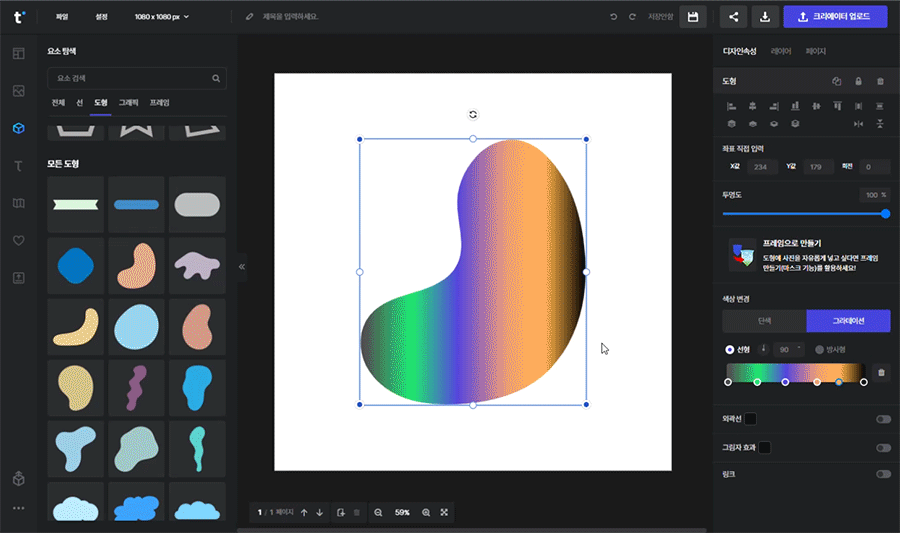Screen dimensions: 900x533
Task: Delete the shape using the 도형 trash icon
Action: click(x=880, y=81)
